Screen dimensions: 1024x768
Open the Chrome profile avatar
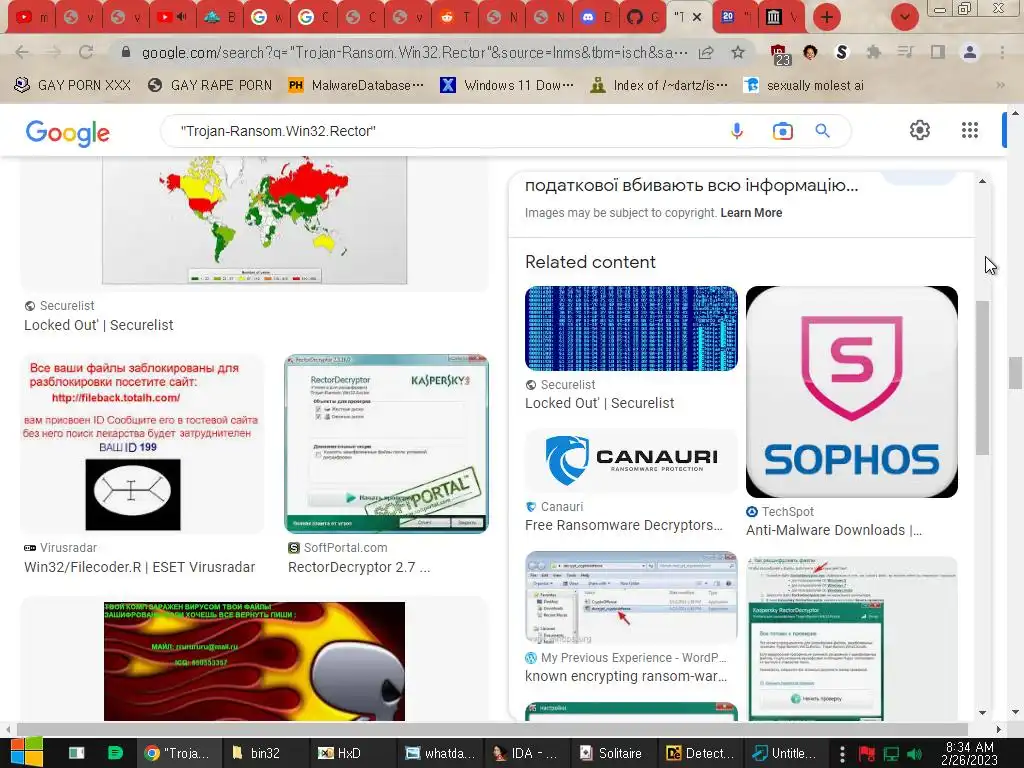click(x=970, y=52)
